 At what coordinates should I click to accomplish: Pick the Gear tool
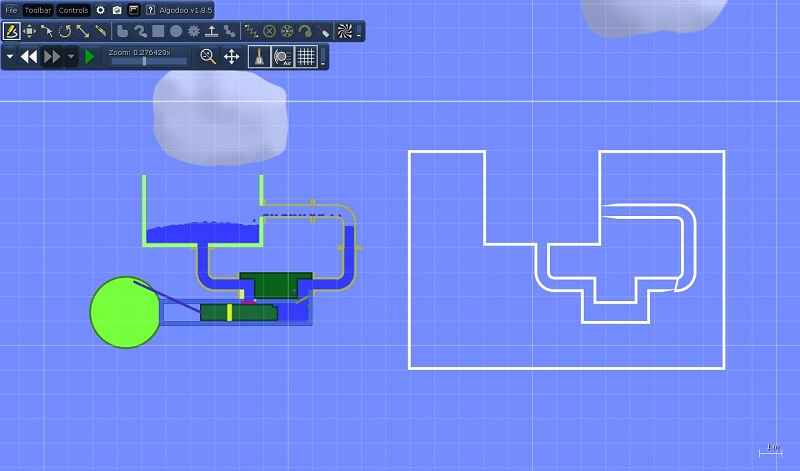tap(194, 31)
